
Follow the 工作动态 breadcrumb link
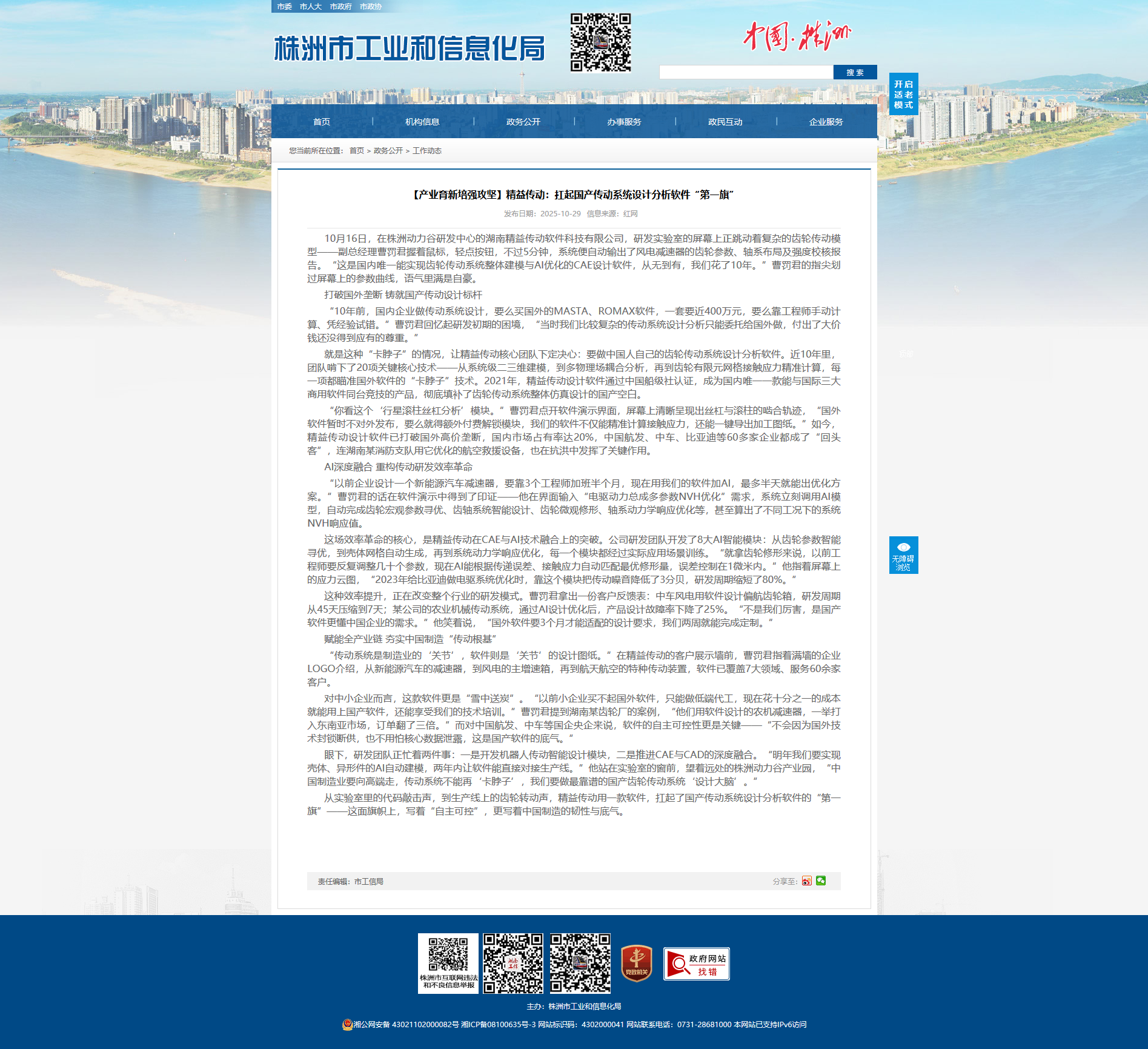(x=427, y=151)
